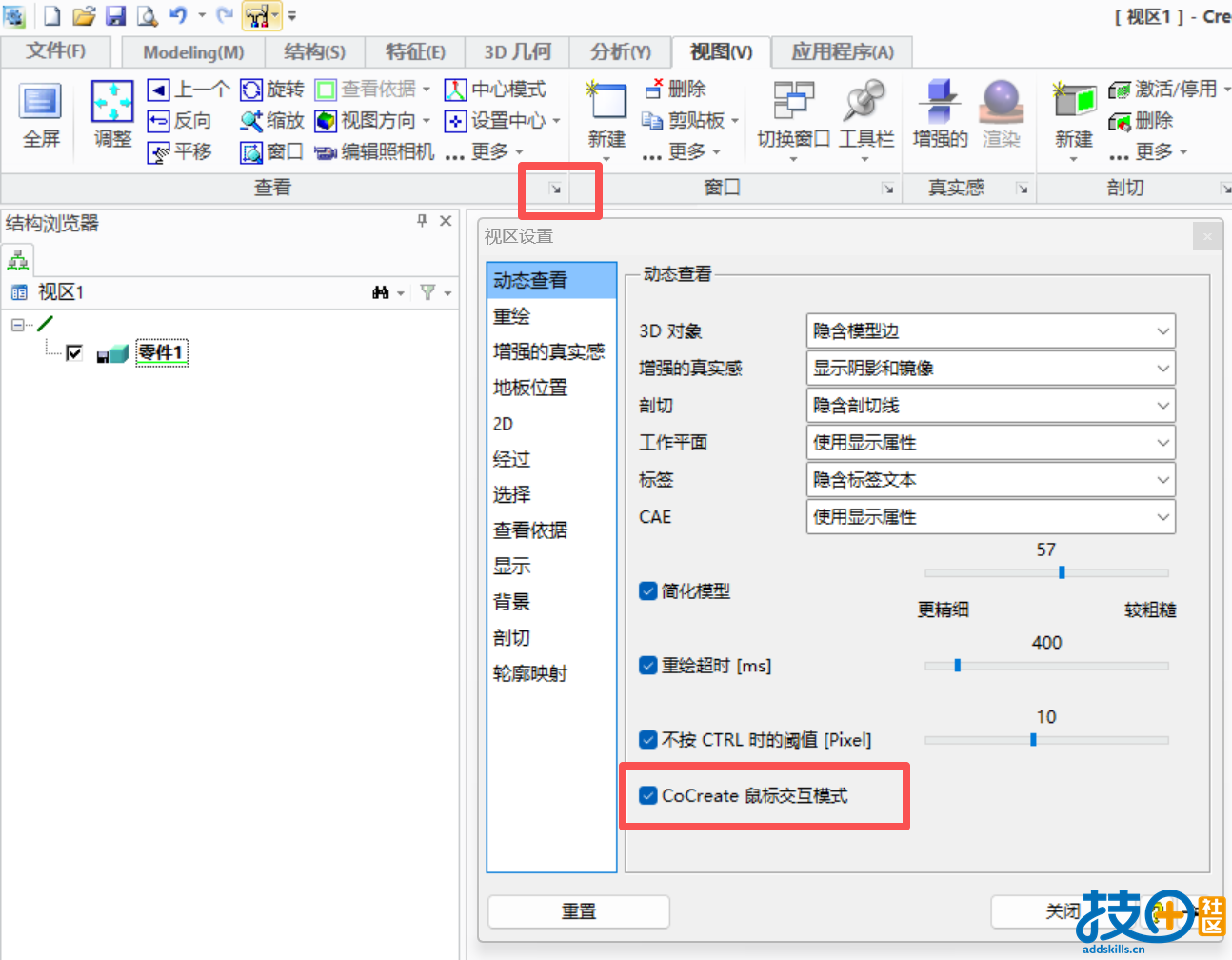Activate 中心模式 center mode
This screenshot has width=1232, height=960.
[495, 90]
